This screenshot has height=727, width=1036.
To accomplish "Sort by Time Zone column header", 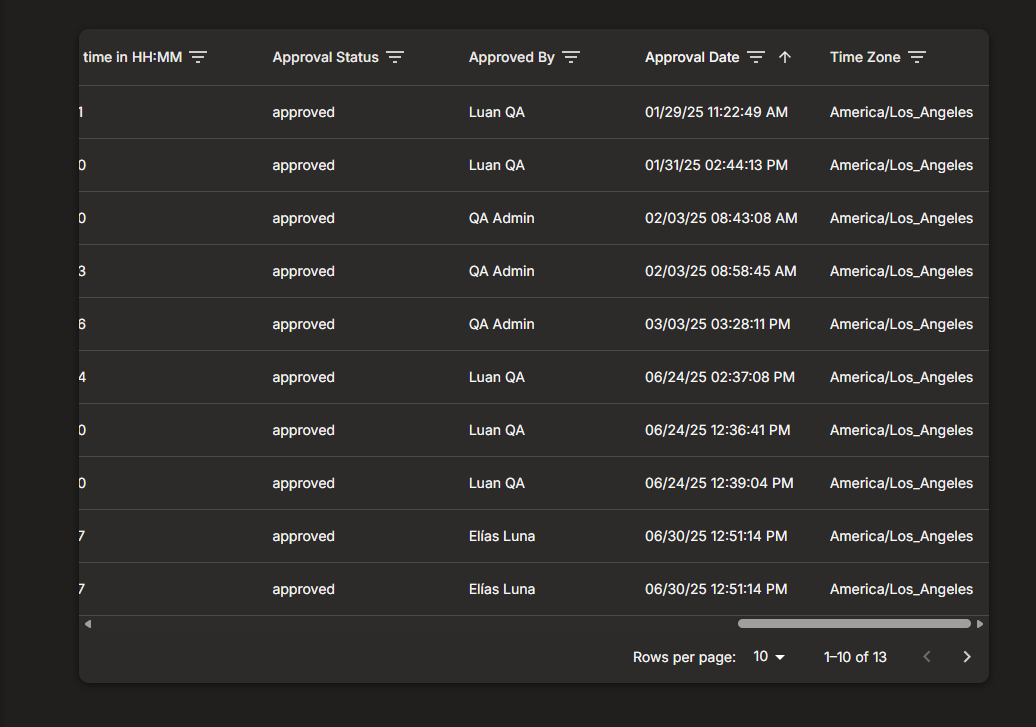I will (x=866, y=57).
